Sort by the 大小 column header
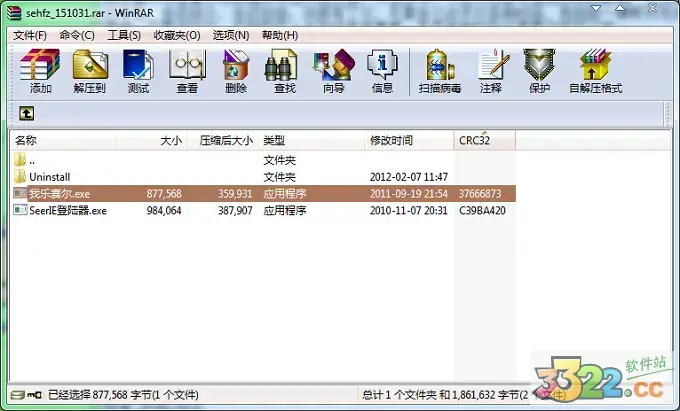 (151, 140)
